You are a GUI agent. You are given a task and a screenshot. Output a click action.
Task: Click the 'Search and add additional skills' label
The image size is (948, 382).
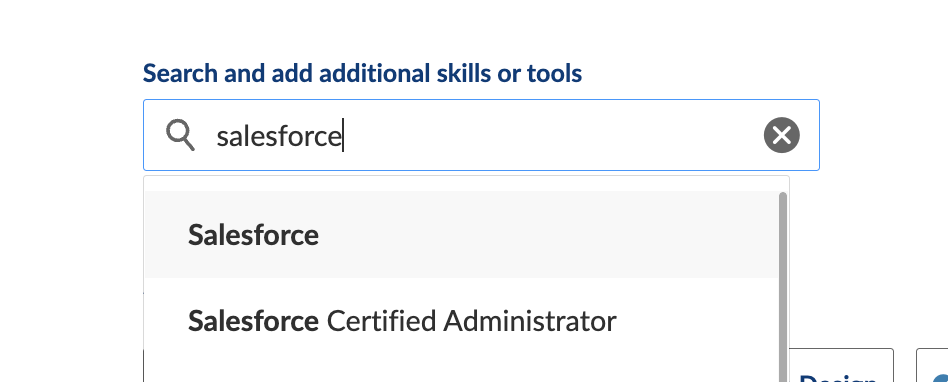(362, 73)
